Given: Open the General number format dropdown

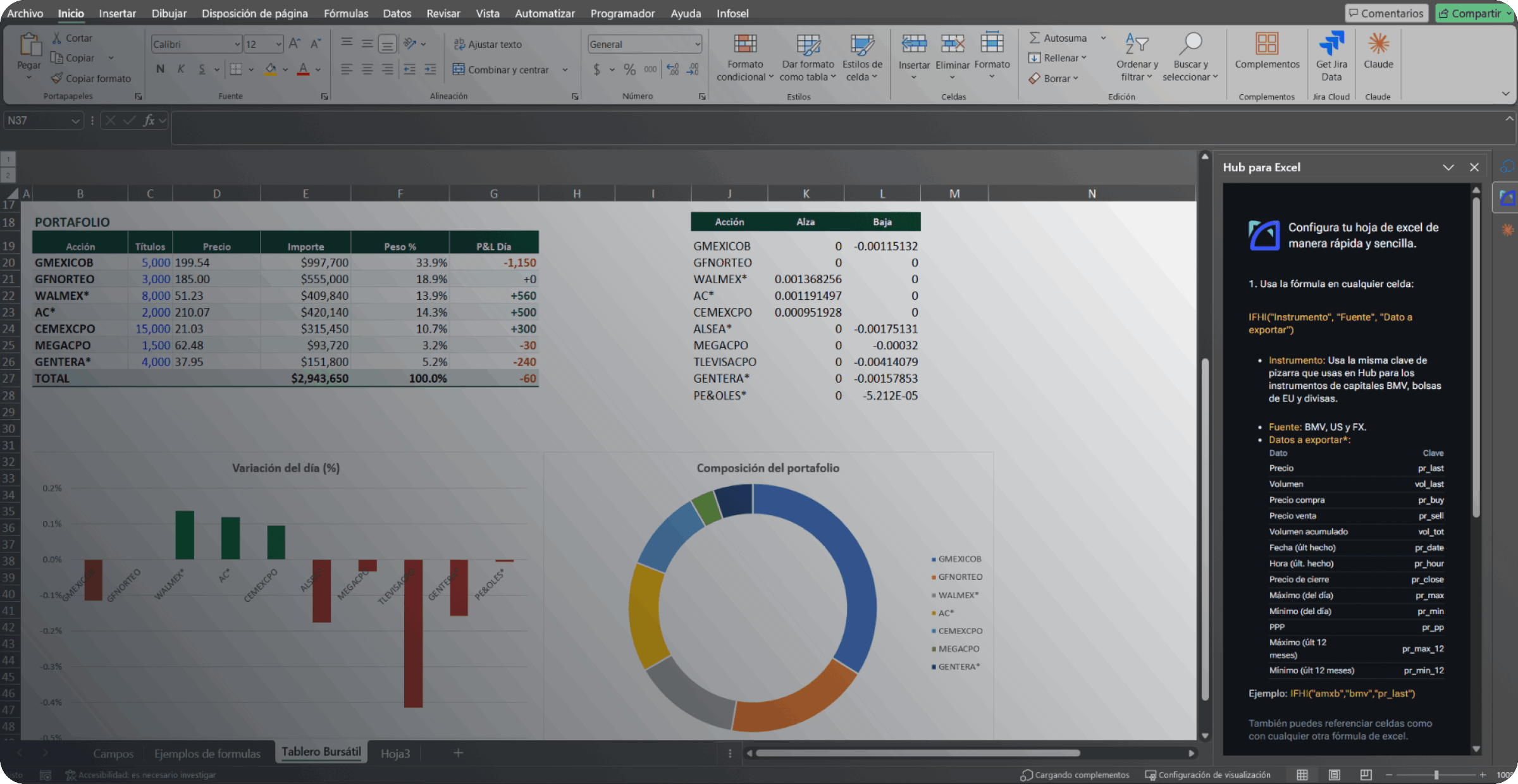Looking at the screenshot, I should [x=698, y=44].
